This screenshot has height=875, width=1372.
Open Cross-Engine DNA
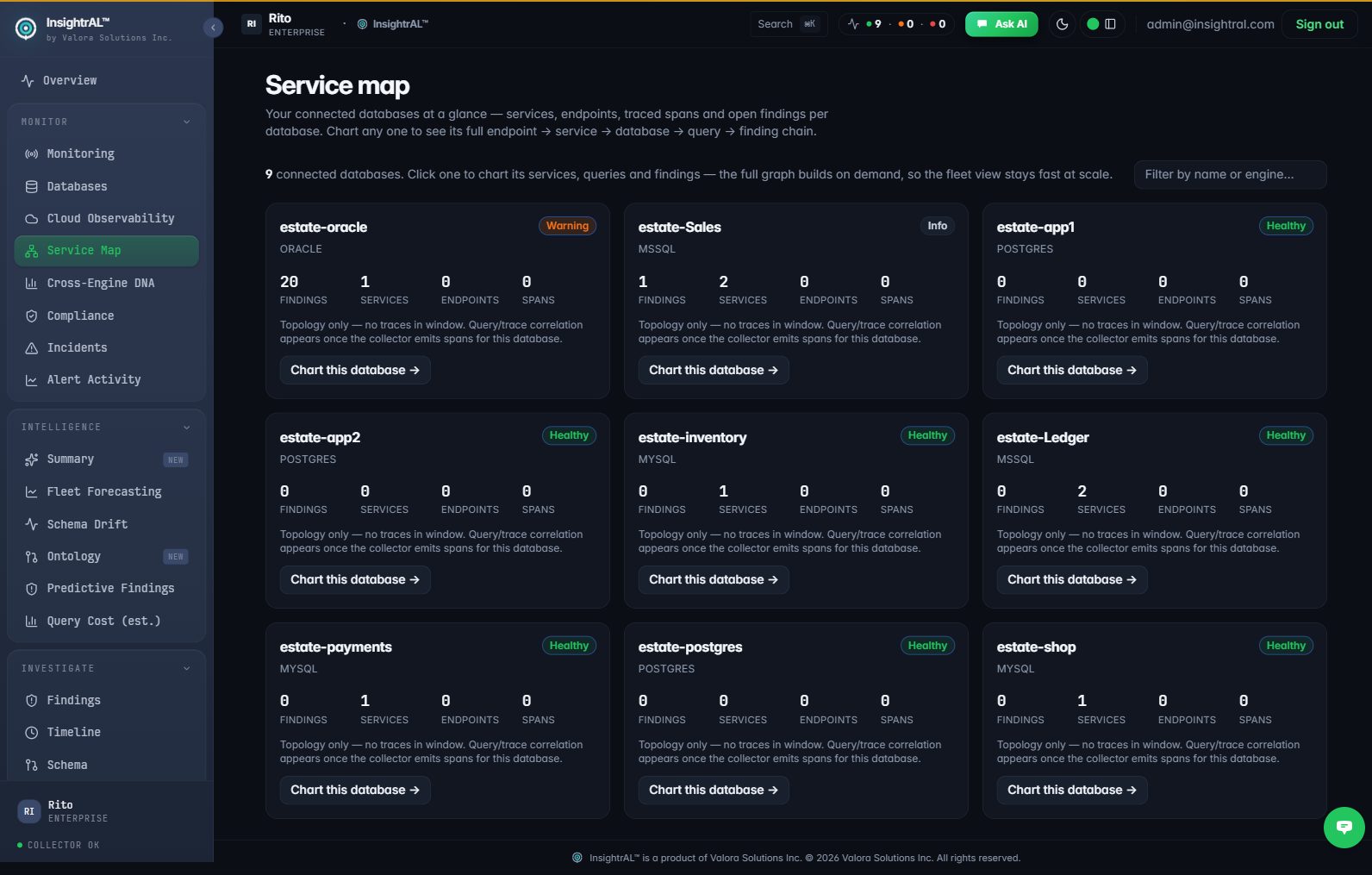pyautogui.click(x=107, y=283)
